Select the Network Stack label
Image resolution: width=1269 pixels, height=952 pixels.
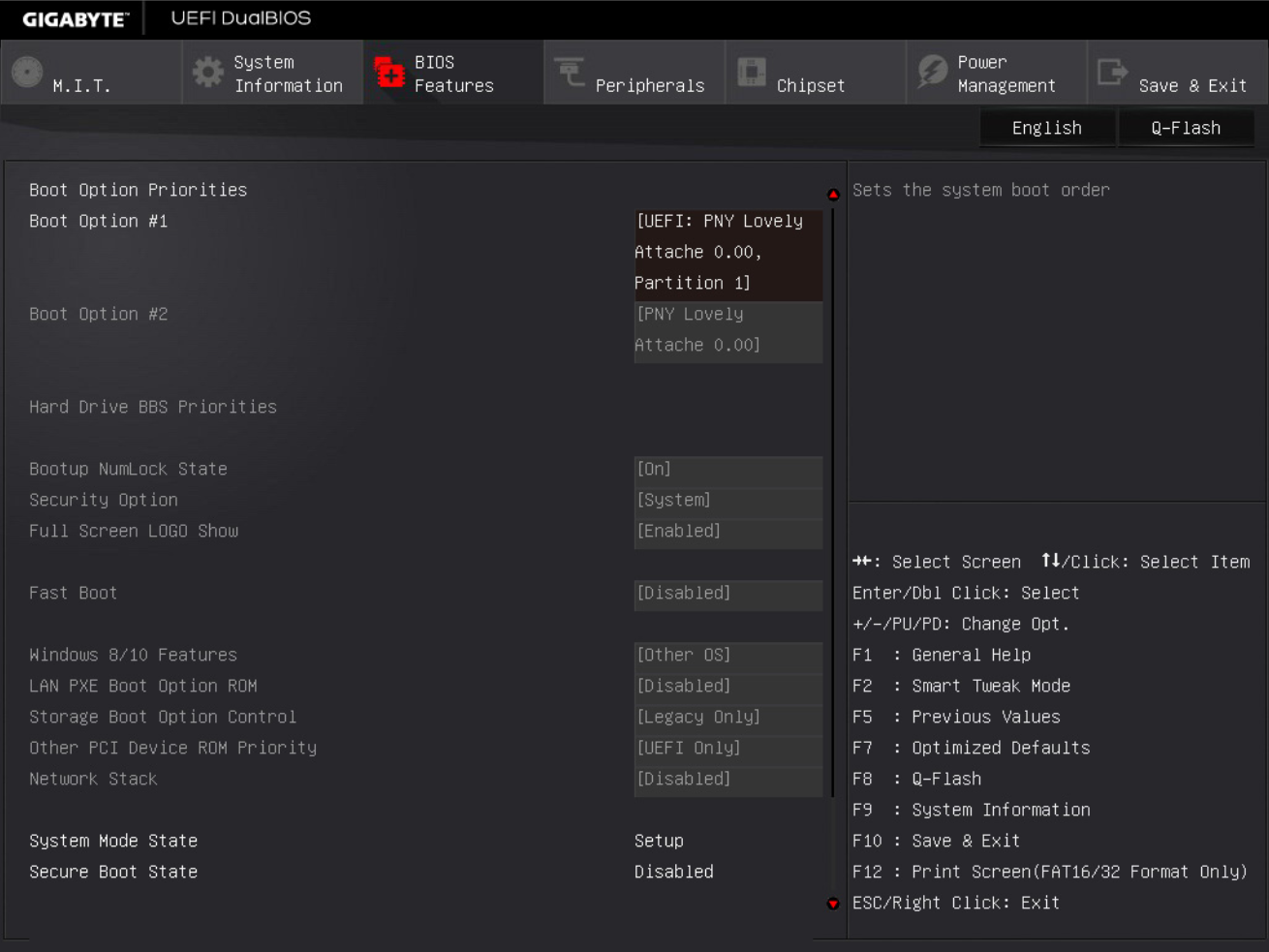click(93, 779)
